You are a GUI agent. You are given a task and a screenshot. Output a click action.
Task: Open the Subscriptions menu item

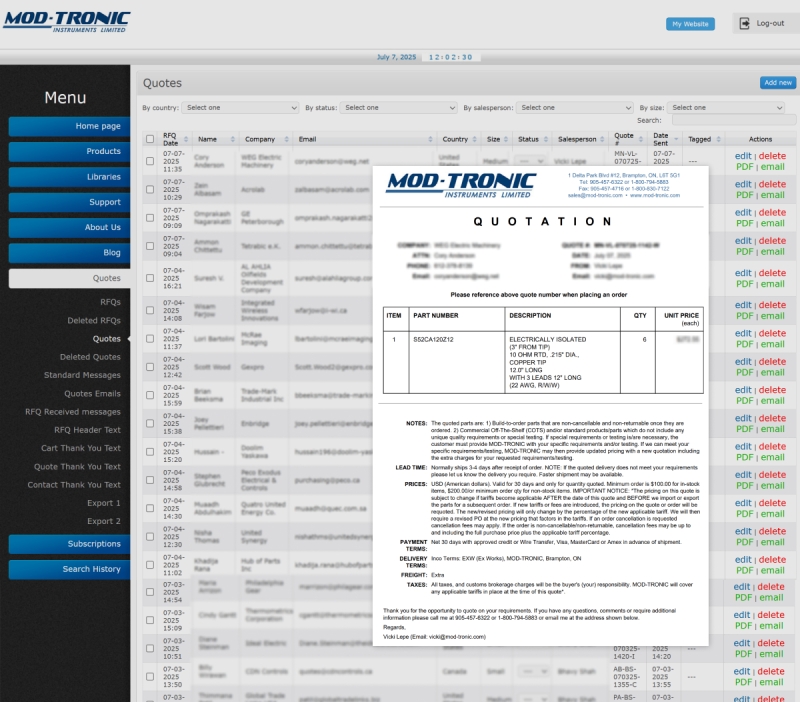[69, 544]
